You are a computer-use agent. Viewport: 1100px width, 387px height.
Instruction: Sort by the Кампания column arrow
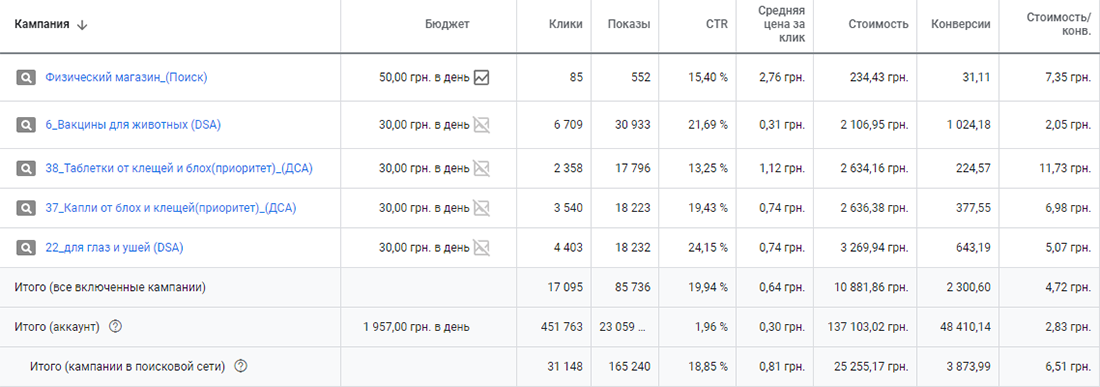(82, 25)
